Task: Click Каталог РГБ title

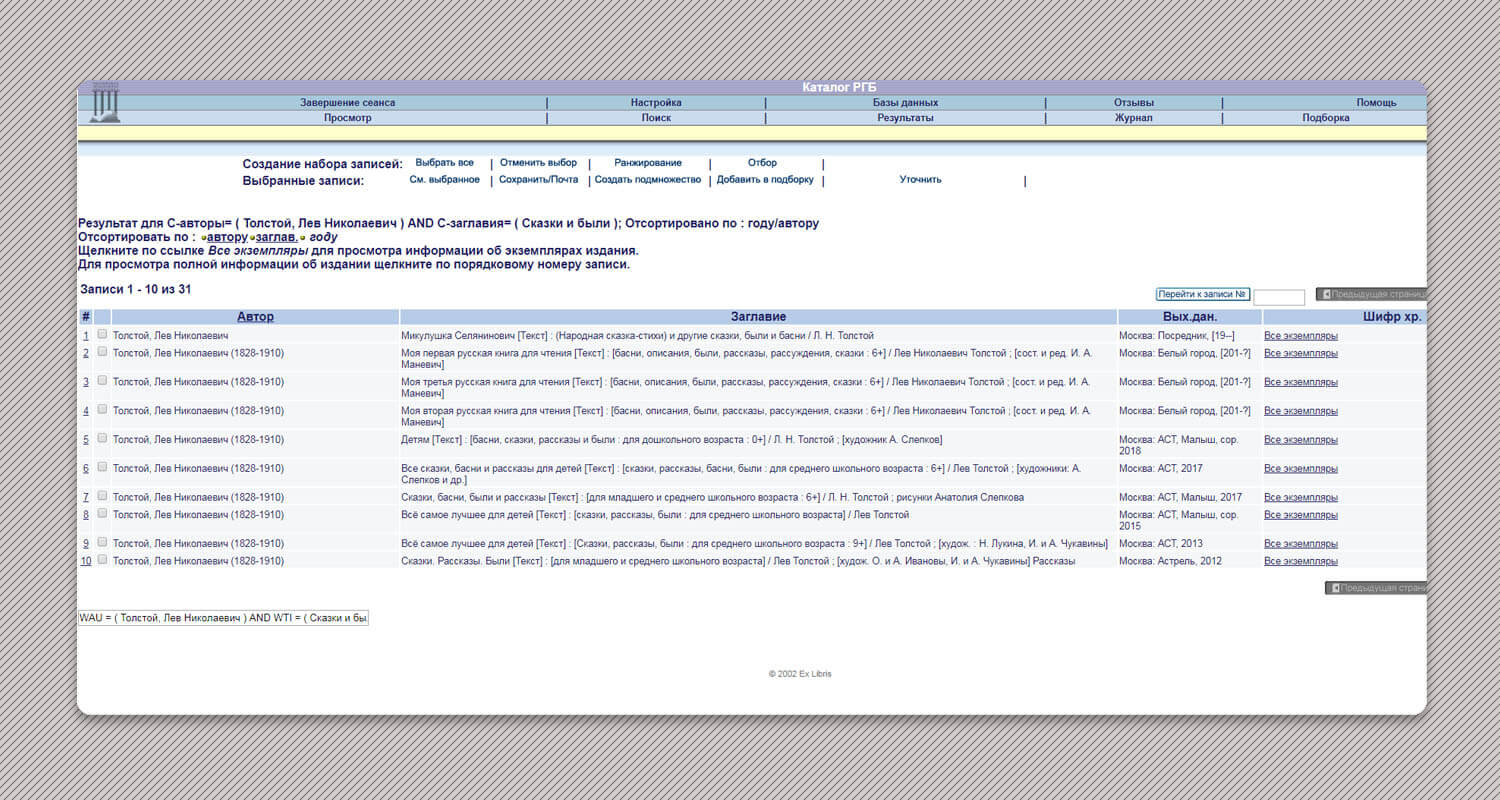Action: [839, 88]
